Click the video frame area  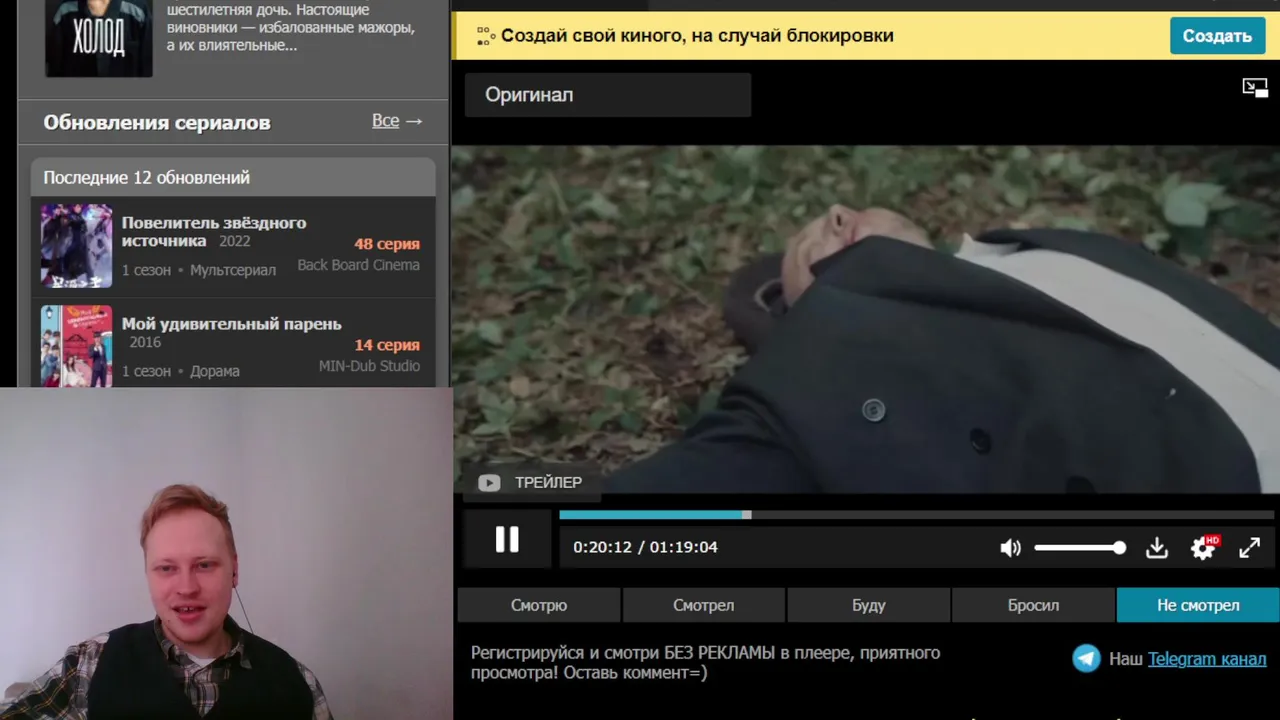click(866, 320)
